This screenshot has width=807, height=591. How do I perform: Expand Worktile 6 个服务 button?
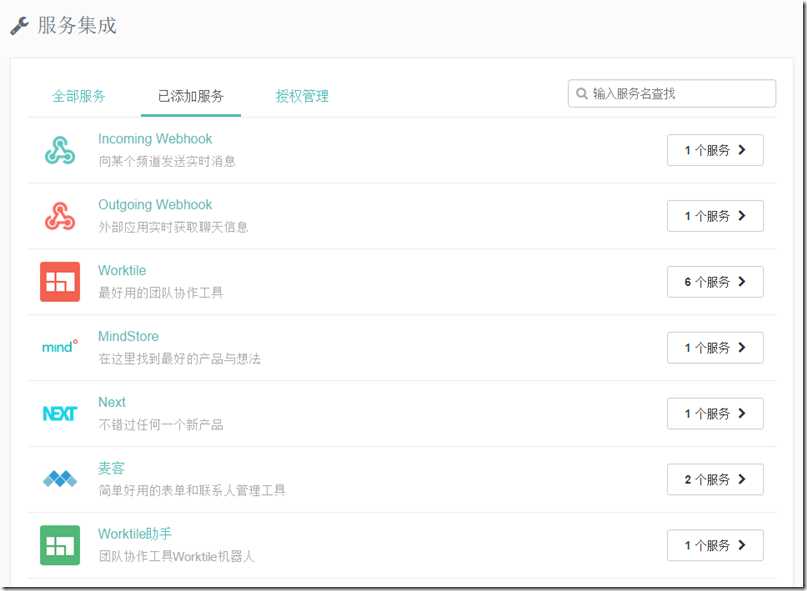(x=715, y=282)
